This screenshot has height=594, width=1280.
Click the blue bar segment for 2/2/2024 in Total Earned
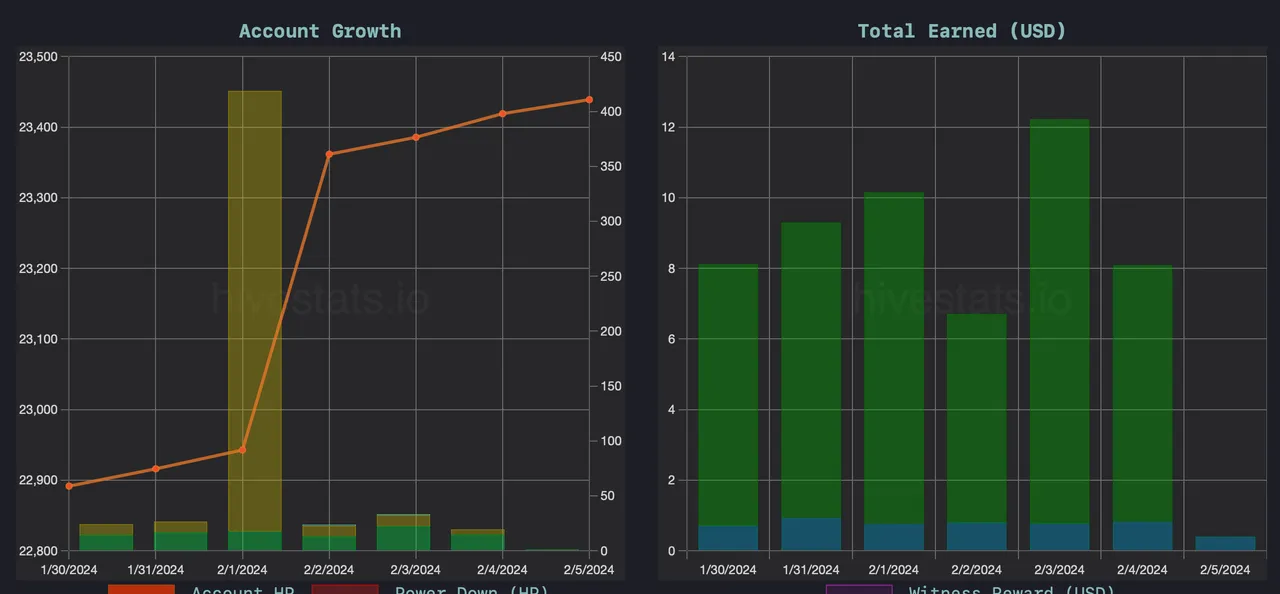pos(977,537)
